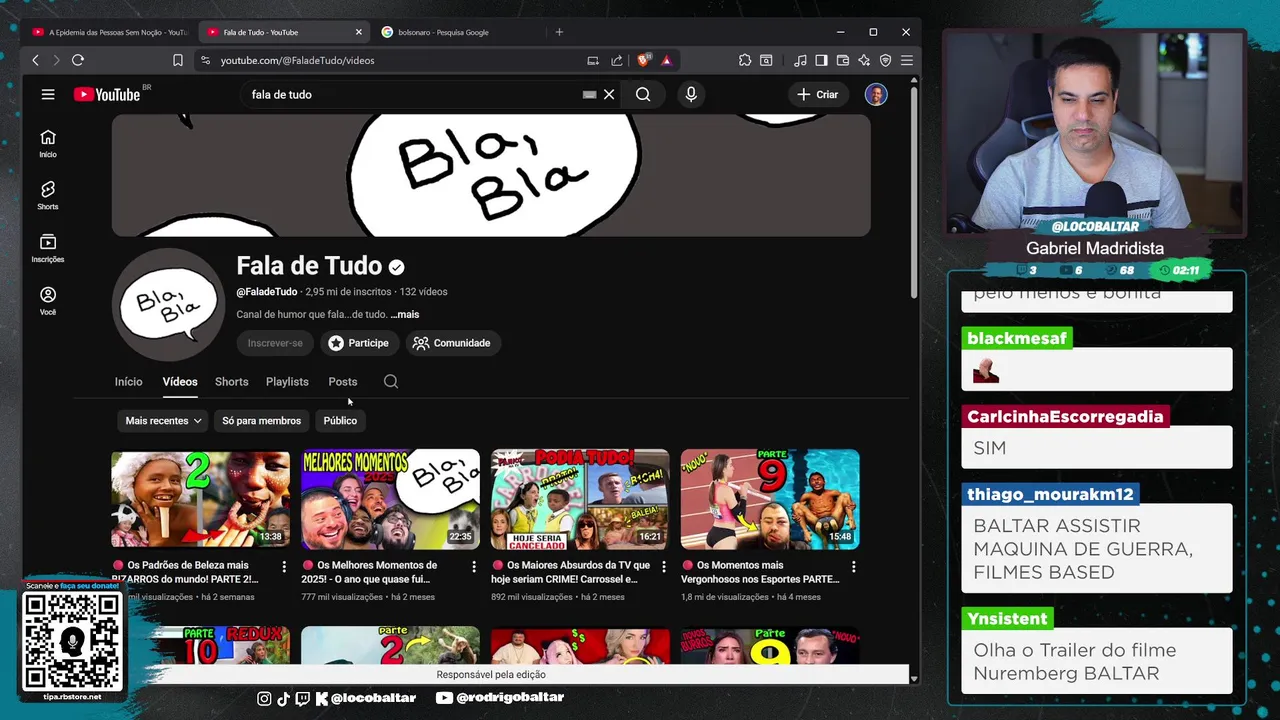
Task: Switch to A Epidemia das Pessoas browser tab
Action: pyautogui.click(x=110, y=32)
